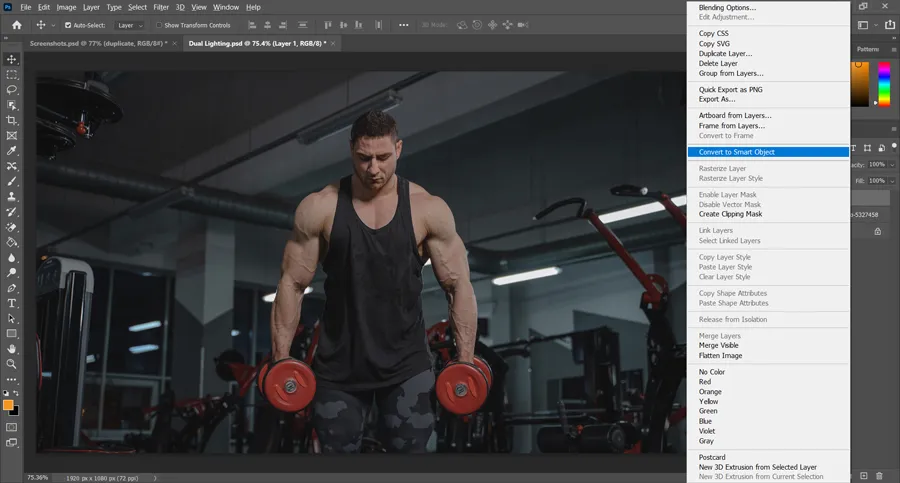Click the Home icon in options bar
The image size is (900, 483).
tap(16, 25)
